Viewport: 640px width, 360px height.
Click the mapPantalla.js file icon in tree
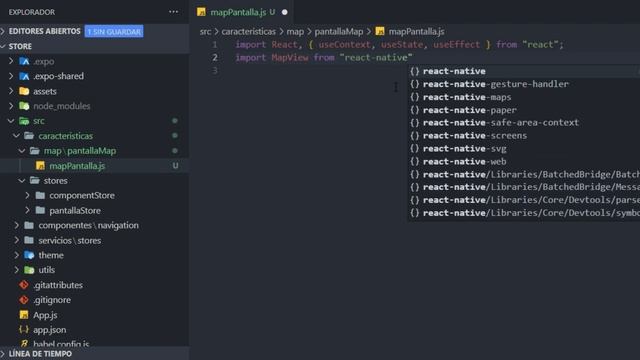pos(40,166)
